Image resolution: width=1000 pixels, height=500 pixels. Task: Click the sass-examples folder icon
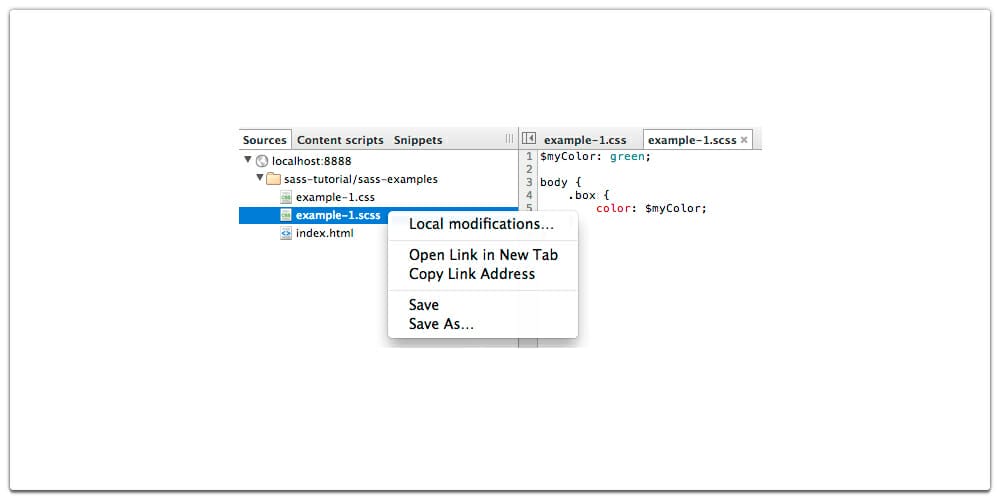pyautogui.click(x=274, y=179)
